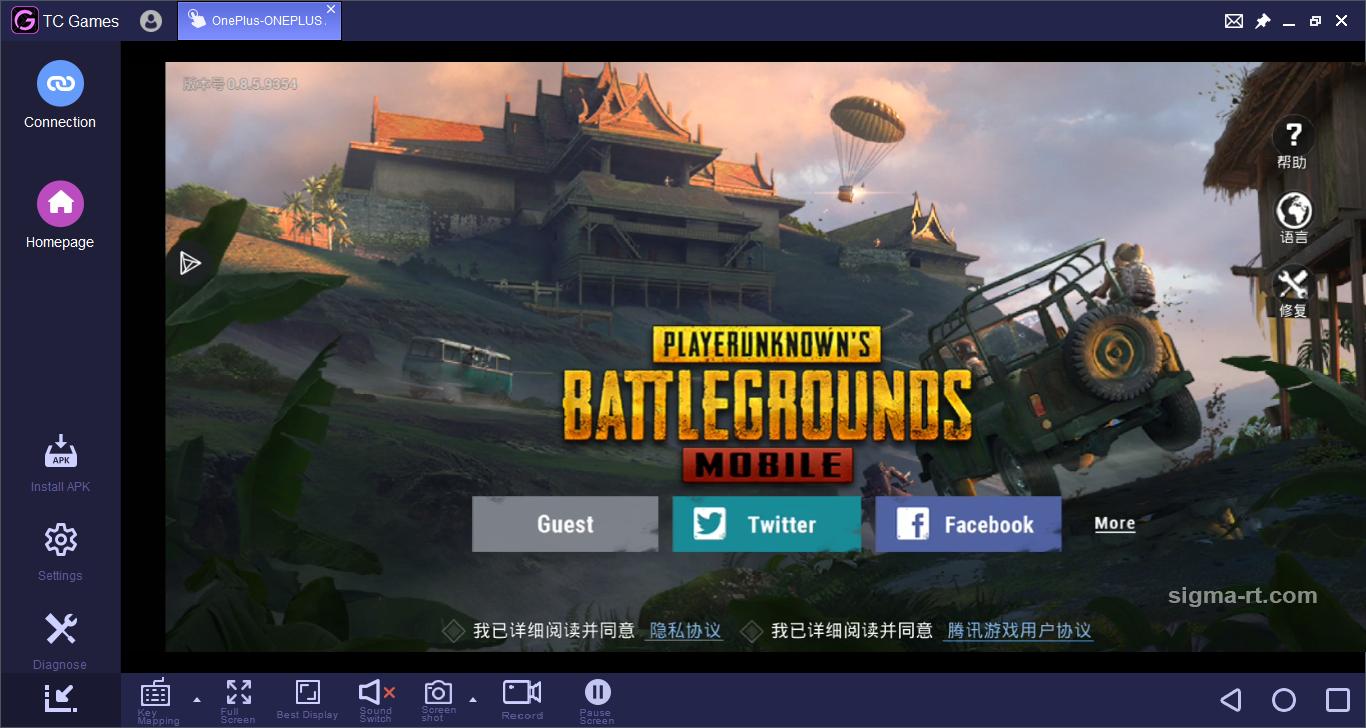This screenshot has width=1366, height=728.
Task: Open the game help (帮助) icon
Action: (x=1293, y=142)
